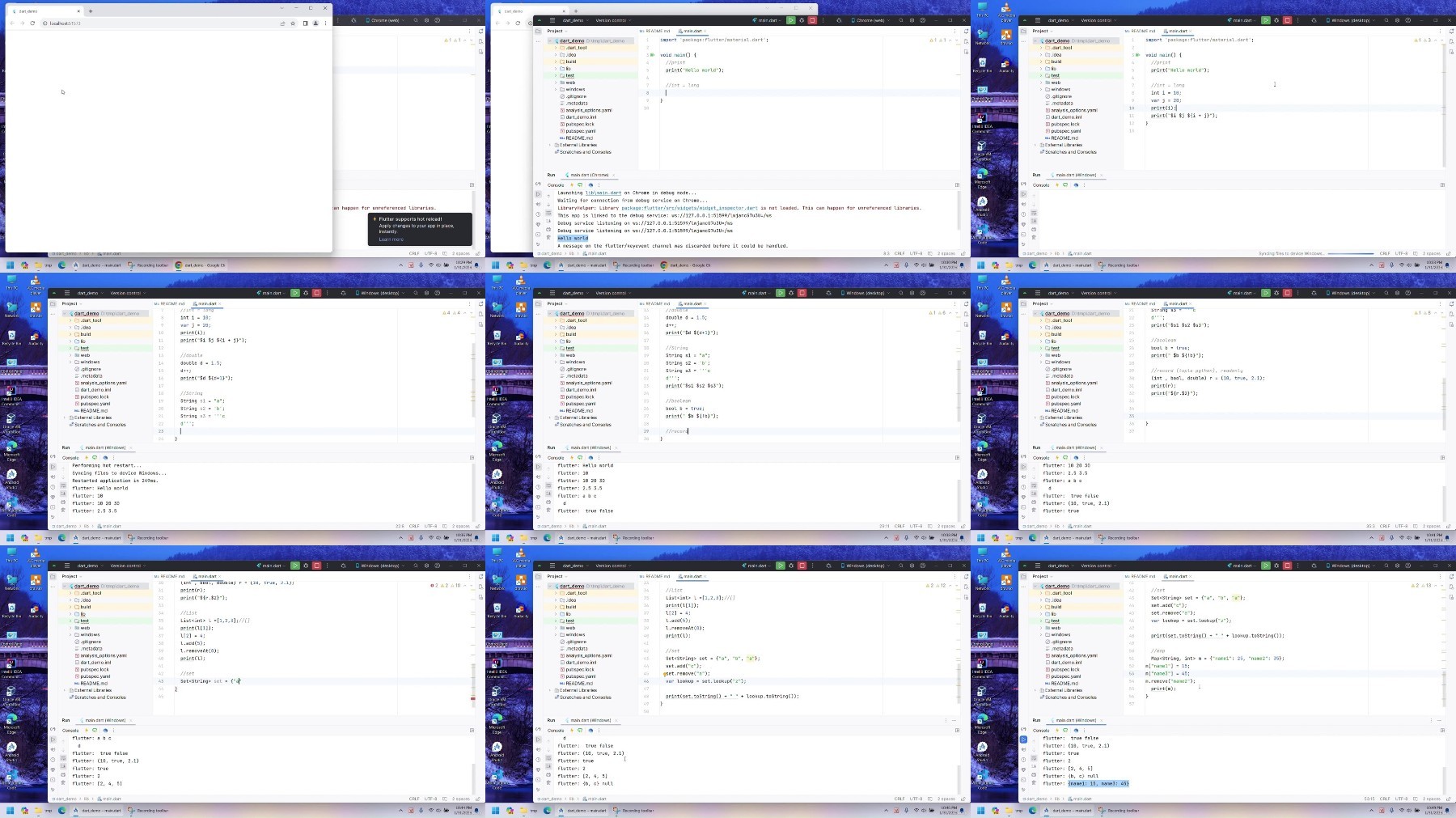Toggle soft-wrap beside the This app is linked console line
The width and height of the screenshot is (1456, 818).
point(548,214)
